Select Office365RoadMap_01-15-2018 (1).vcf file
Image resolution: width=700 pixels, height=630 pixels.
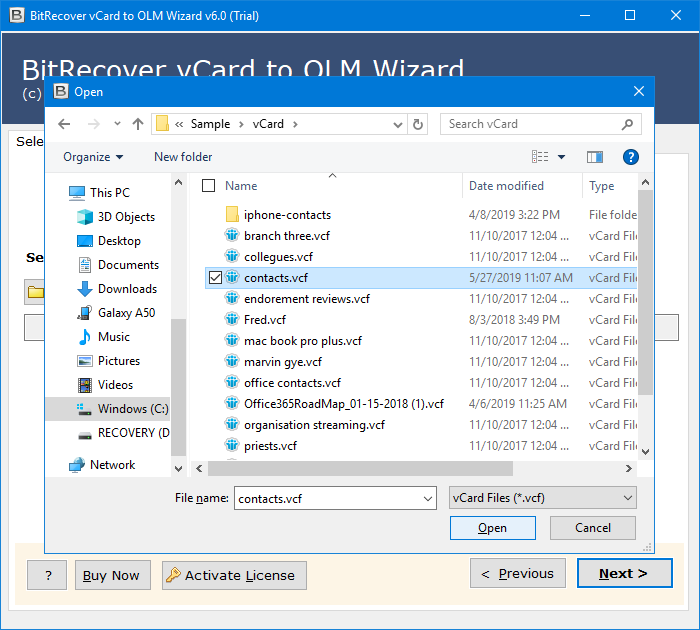click(x=344, y=404)
